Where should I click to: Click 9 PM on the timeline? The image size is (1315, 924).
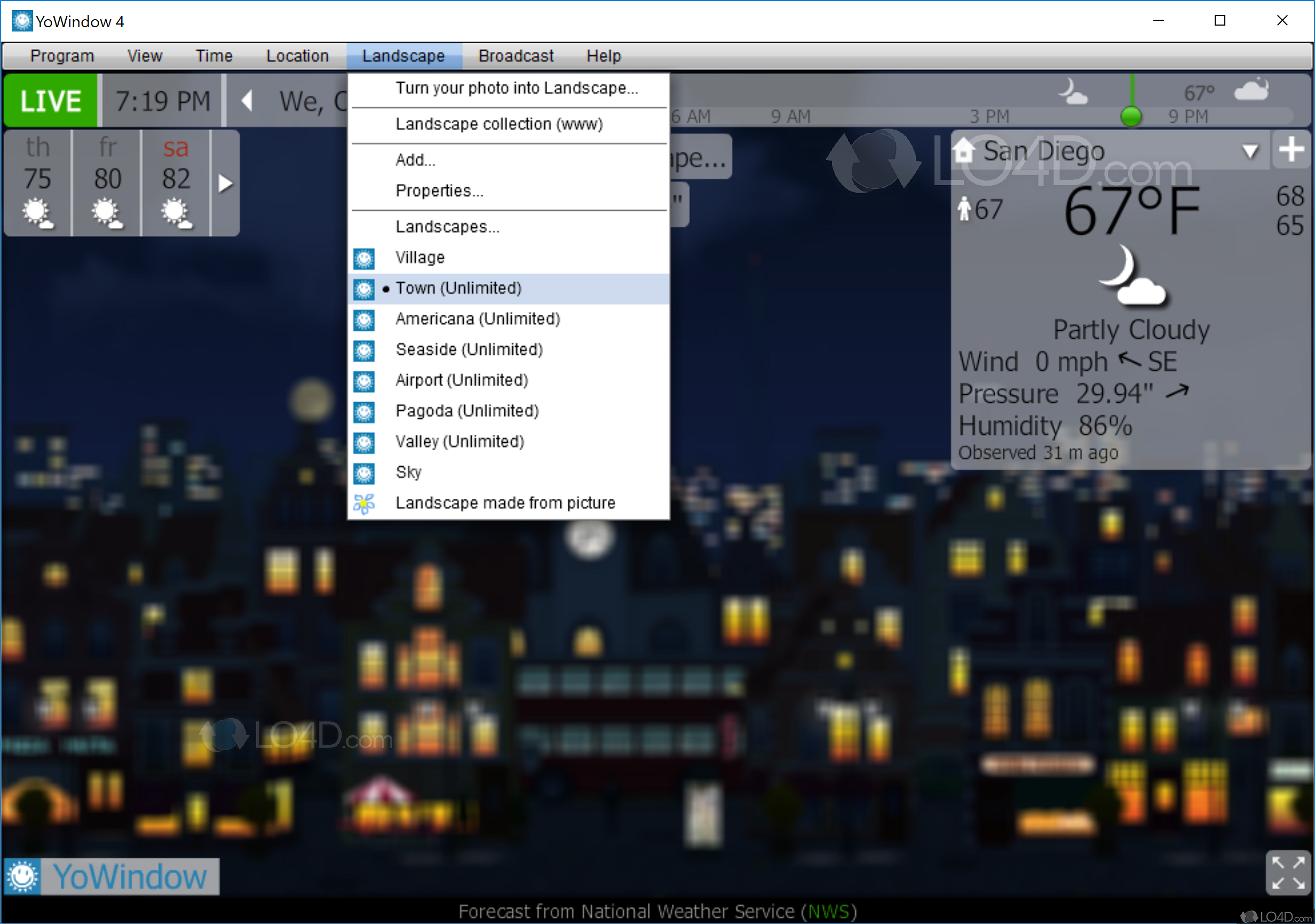click(x=1188, y=117)
